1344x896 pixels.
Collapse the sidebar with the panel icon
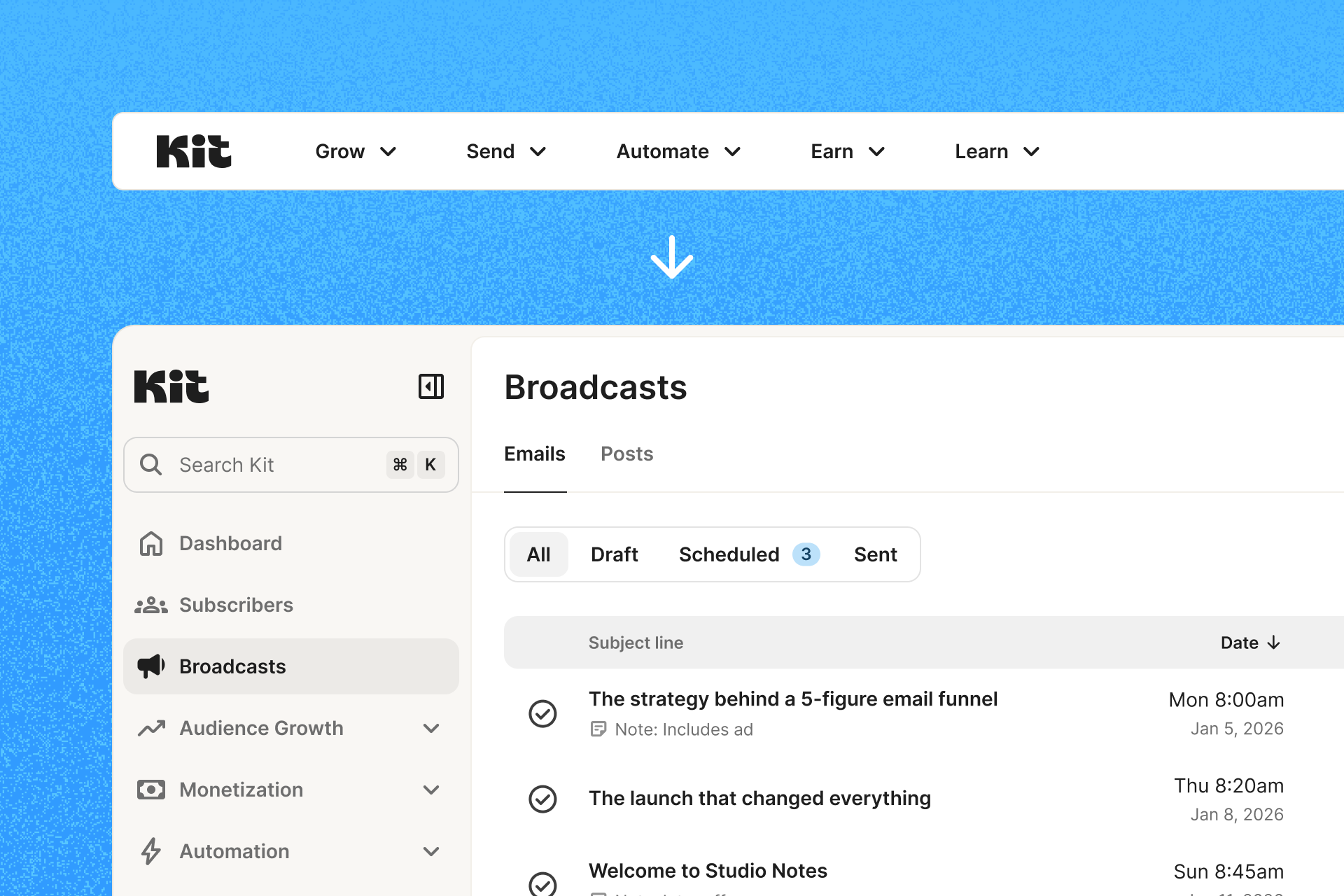click(431, 386)
